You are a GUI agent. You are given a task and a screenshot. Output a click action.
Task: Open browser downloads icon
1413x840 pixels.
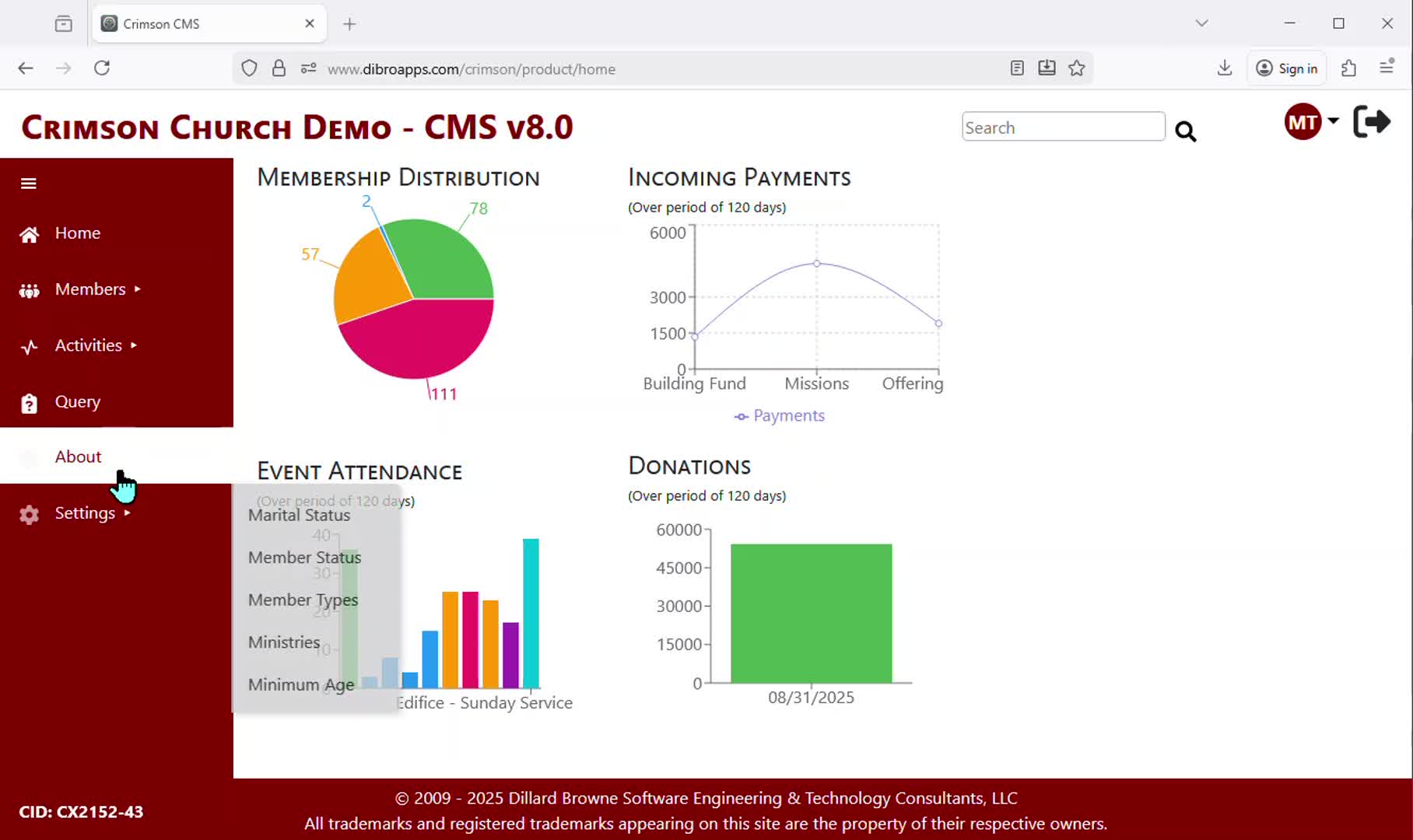click(x=1224, y=68)
